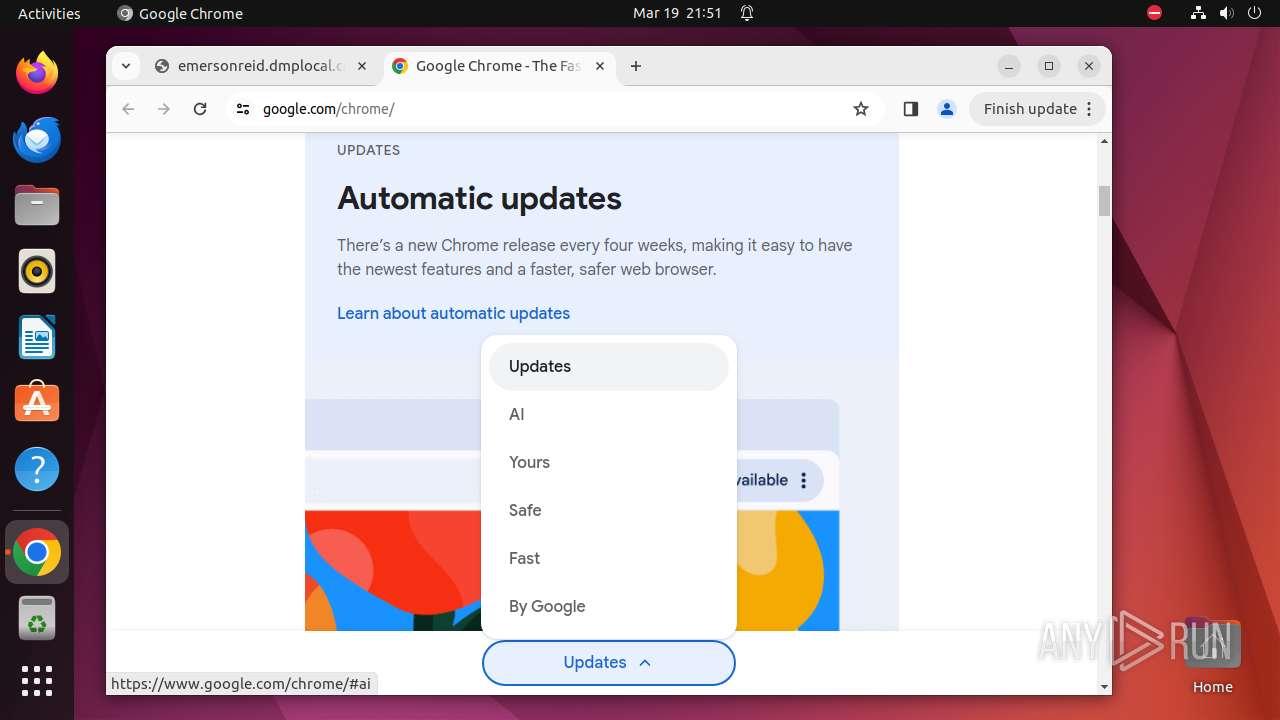Click the Google Chrome dock icon
The image size is (1280, 720).
coord(37,552)
